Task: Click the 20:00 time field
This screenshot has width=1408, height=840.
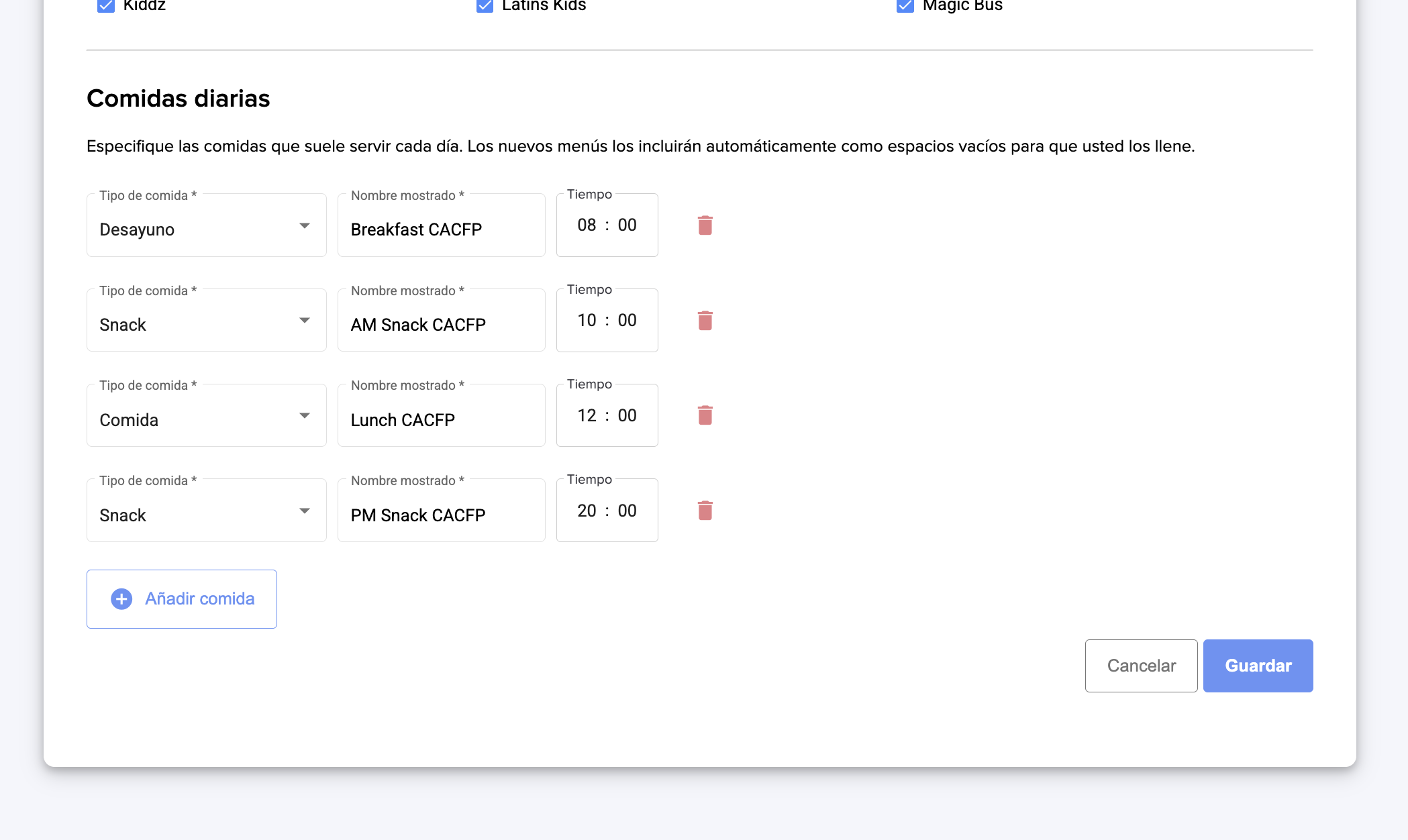Action: coord(607,511)
